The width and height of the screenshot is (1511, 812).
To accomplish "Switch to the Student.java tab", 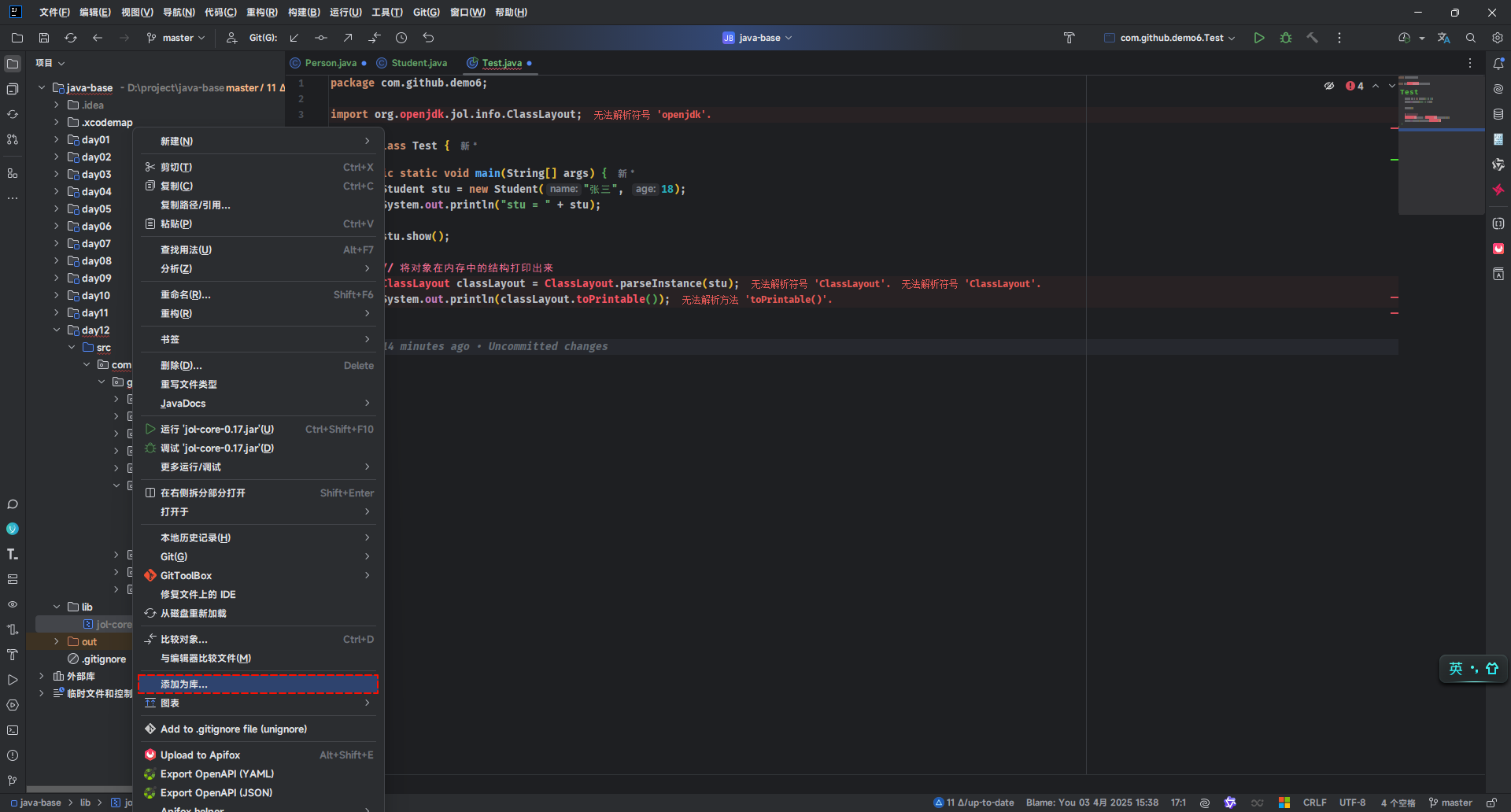I will (418, 63).
